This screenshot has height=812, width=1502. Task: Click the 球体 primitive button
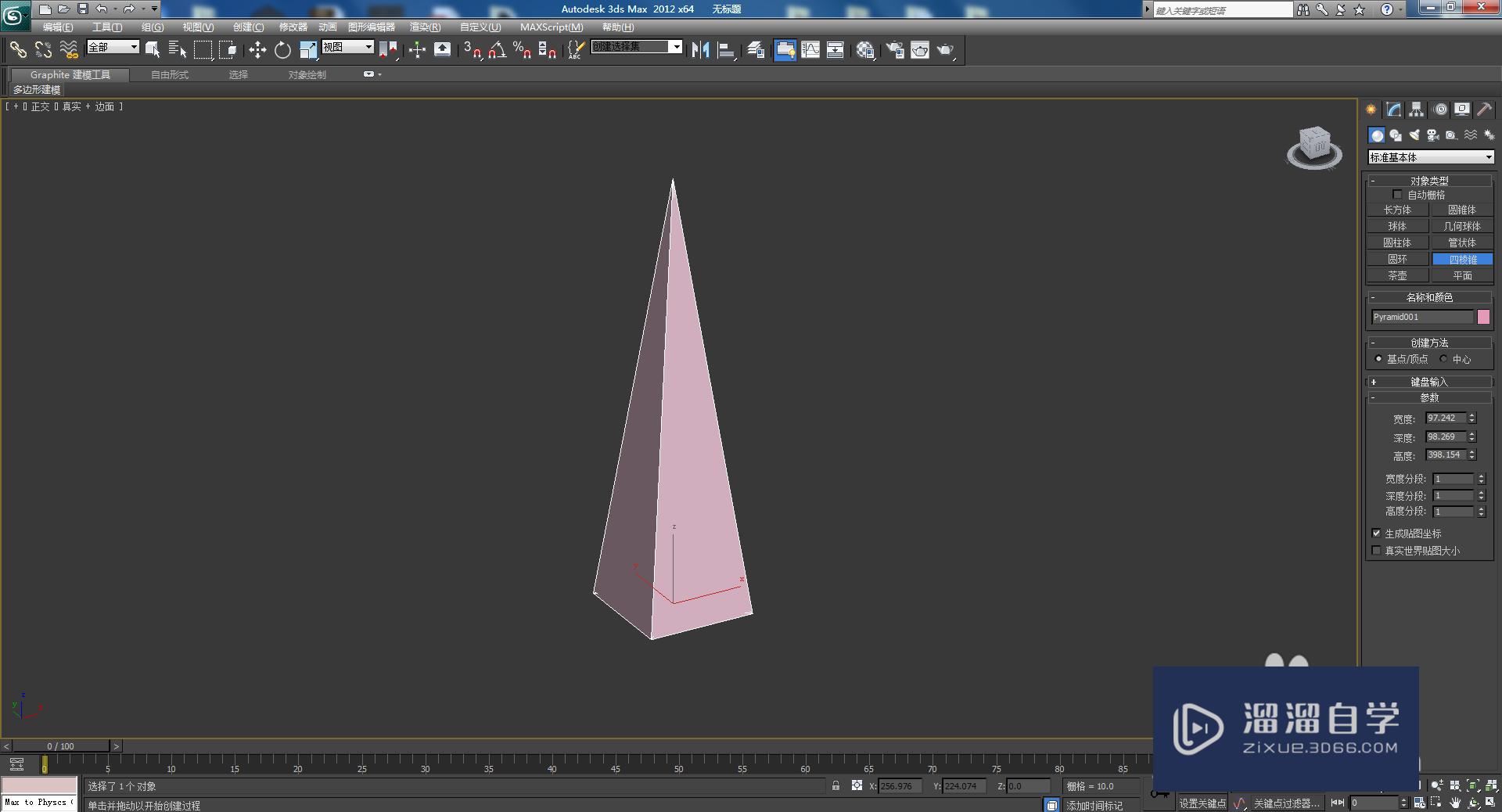[x=1397, y=227]
